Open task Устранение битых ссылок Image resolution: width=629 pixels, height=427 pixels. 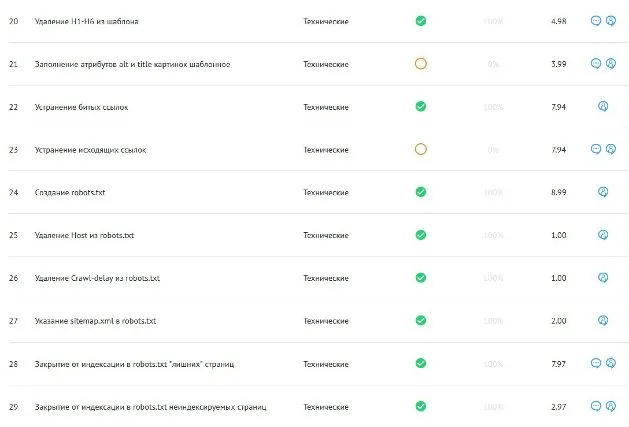(x=81, y=107)
